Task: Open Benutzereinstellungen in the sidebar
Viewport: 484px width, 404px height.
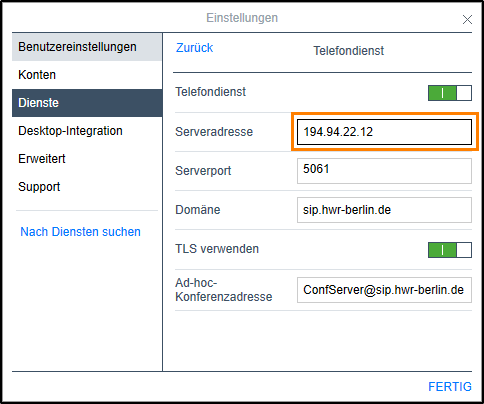Action: point(87,47)
